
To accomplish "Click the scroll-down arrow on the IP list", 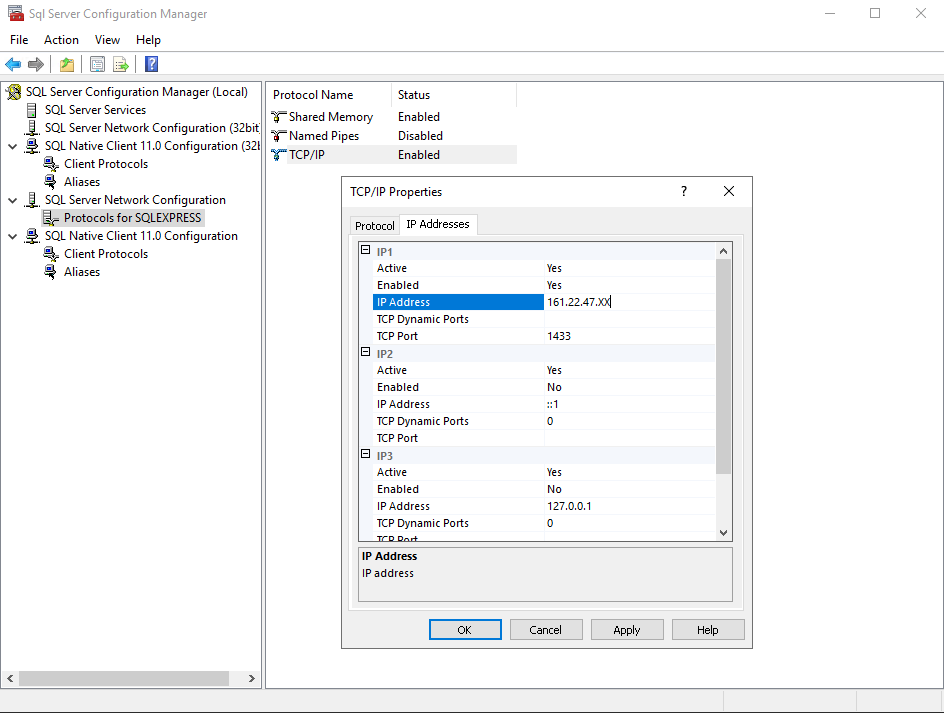I will 723,532.
